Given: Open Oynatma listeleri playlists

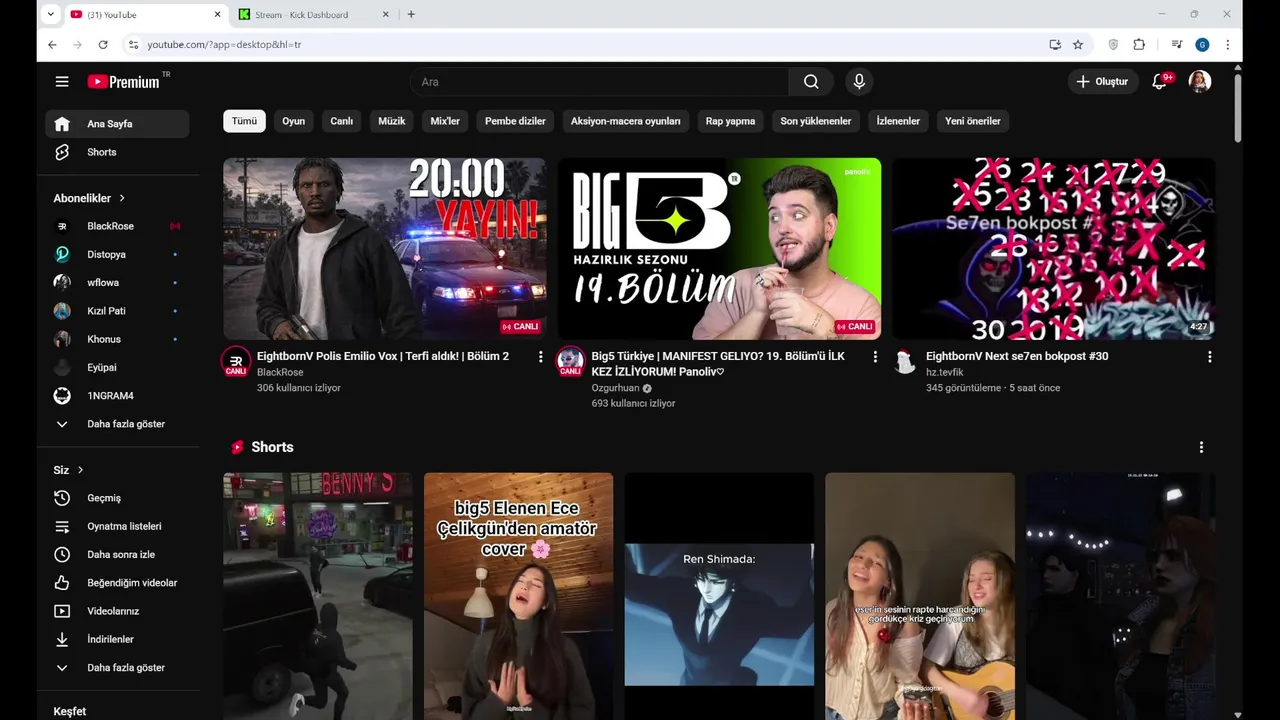Looking at the screenshot, I should (117, 526).
